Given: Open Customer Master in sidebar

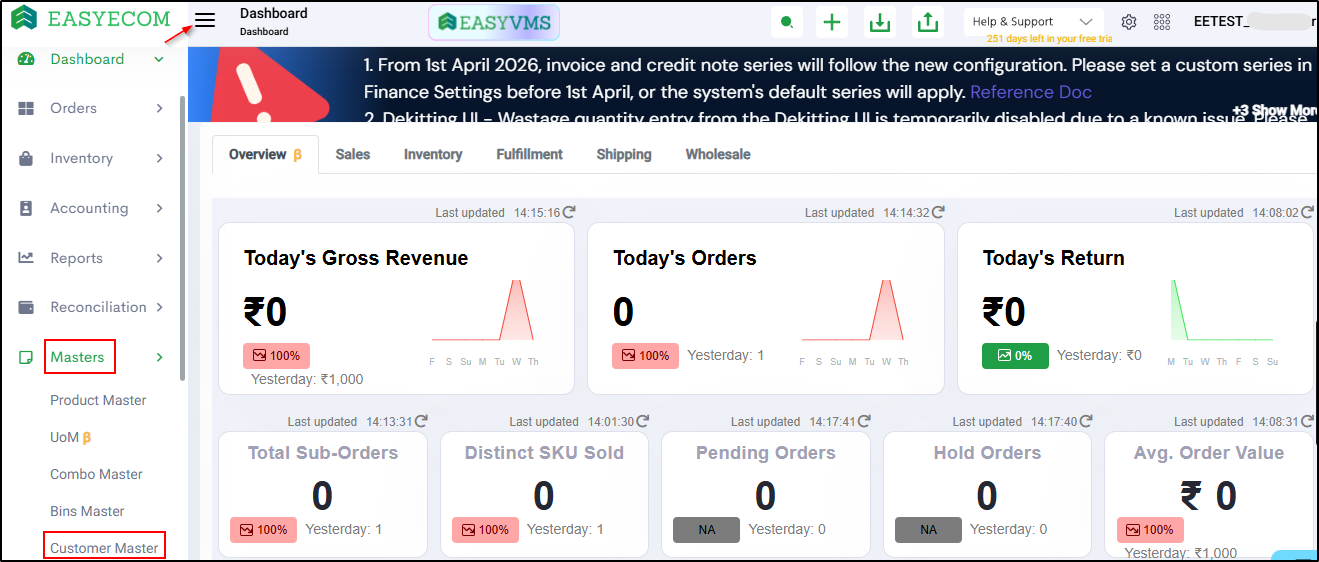Looking at the screenshot, I should pyautogui.click(x=104, y=548).
